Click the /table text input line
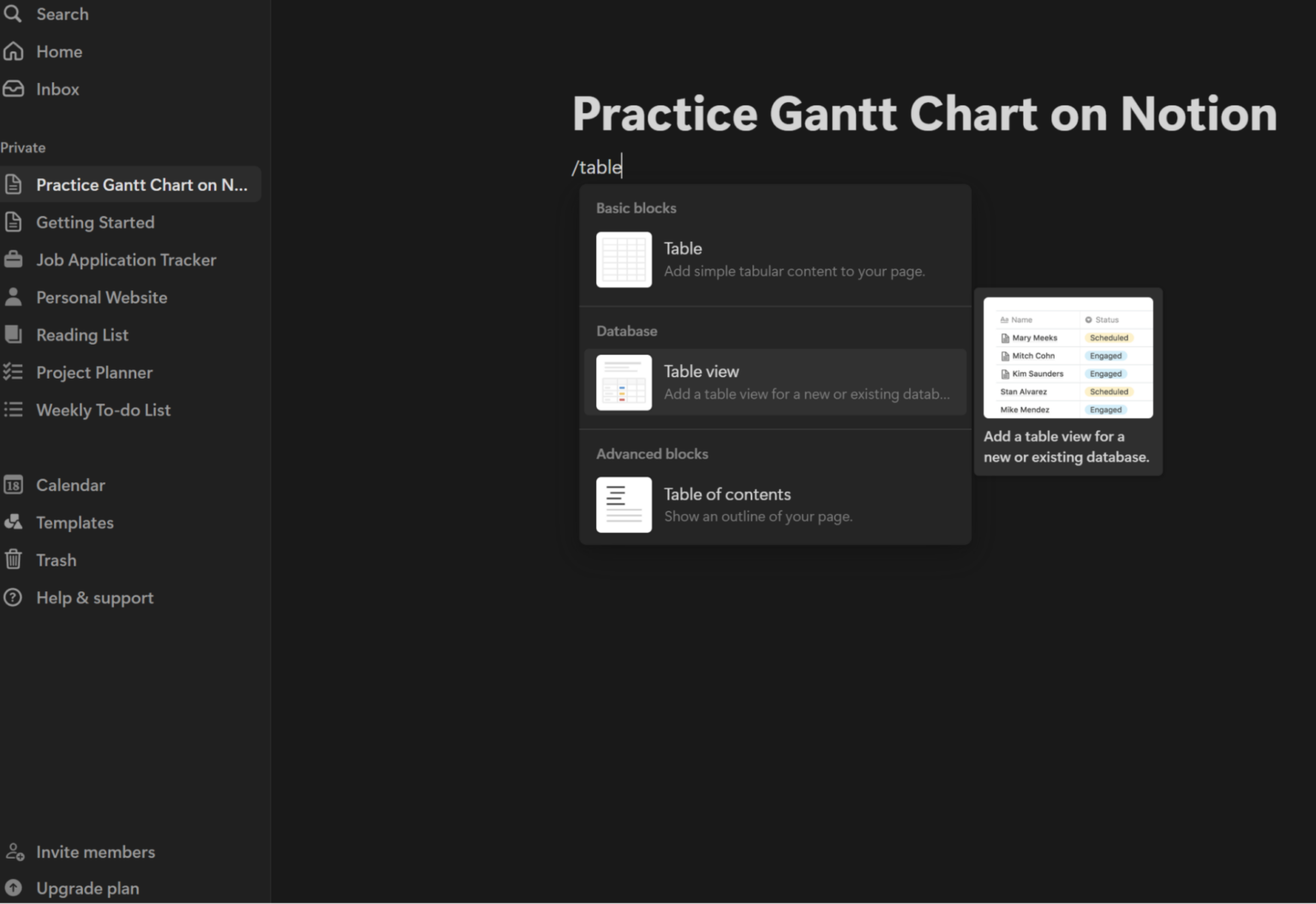Image resolution: width=1316 pixels, height=904 pixels. (597, 167)
